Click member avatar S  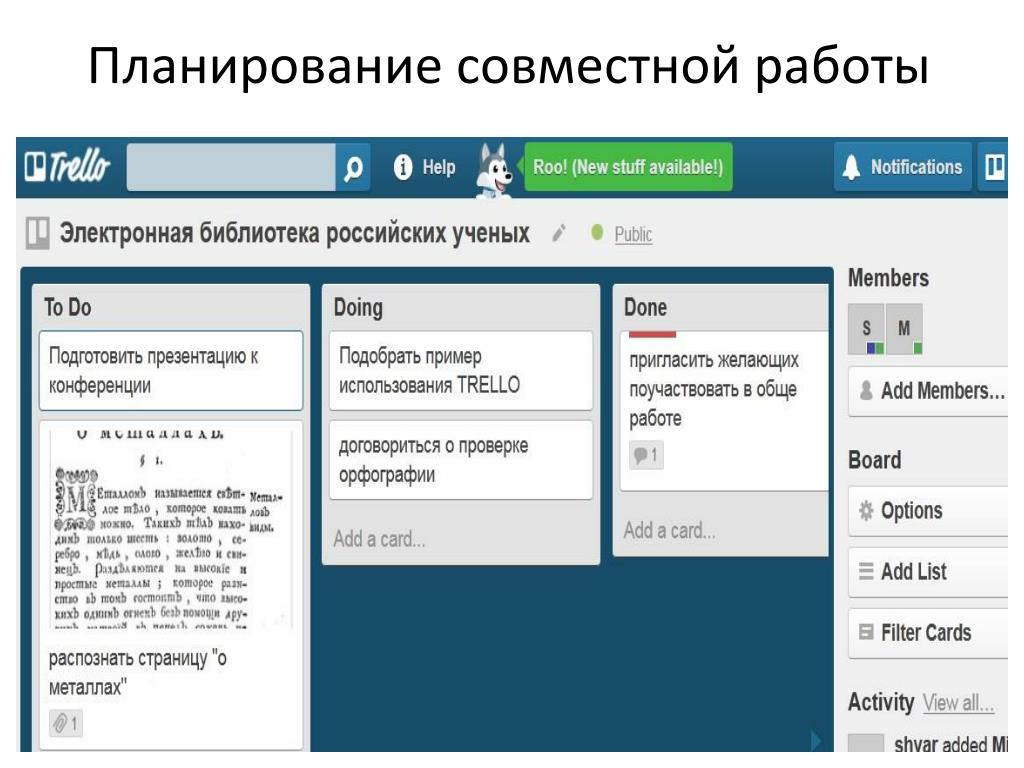click(x=866, y=328)
